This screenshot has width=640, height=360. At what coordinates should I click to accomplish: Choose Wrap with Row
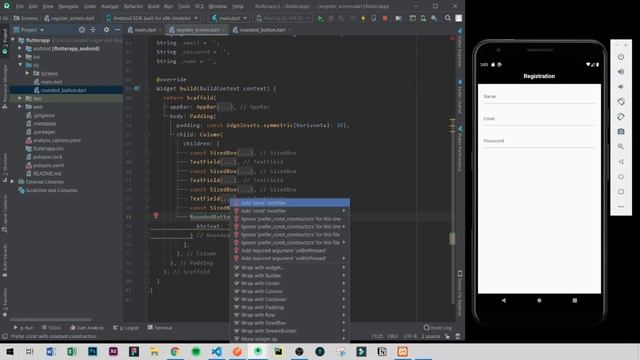pos(290,315)
